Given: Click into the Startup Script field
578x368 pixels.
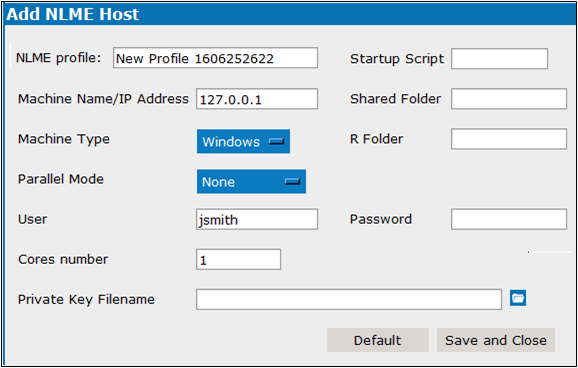Looking at the screenshot, I should [499, 59].
